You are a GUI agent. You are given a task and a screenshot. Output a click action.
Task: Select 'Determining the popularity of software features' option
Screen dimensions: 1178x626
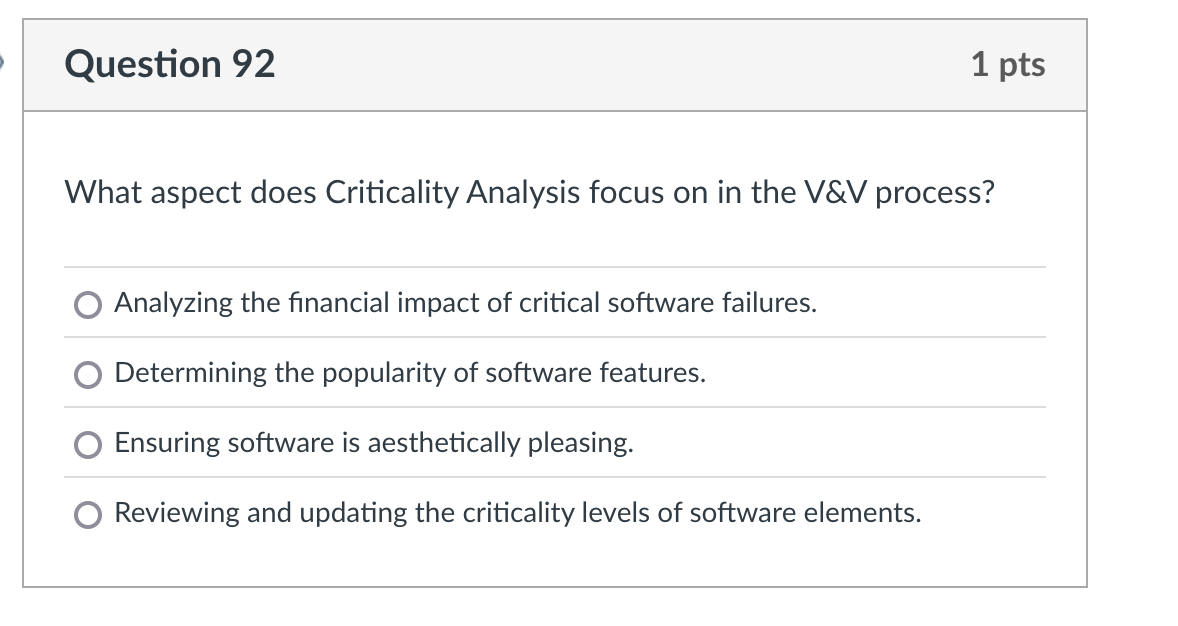(89, 373)
